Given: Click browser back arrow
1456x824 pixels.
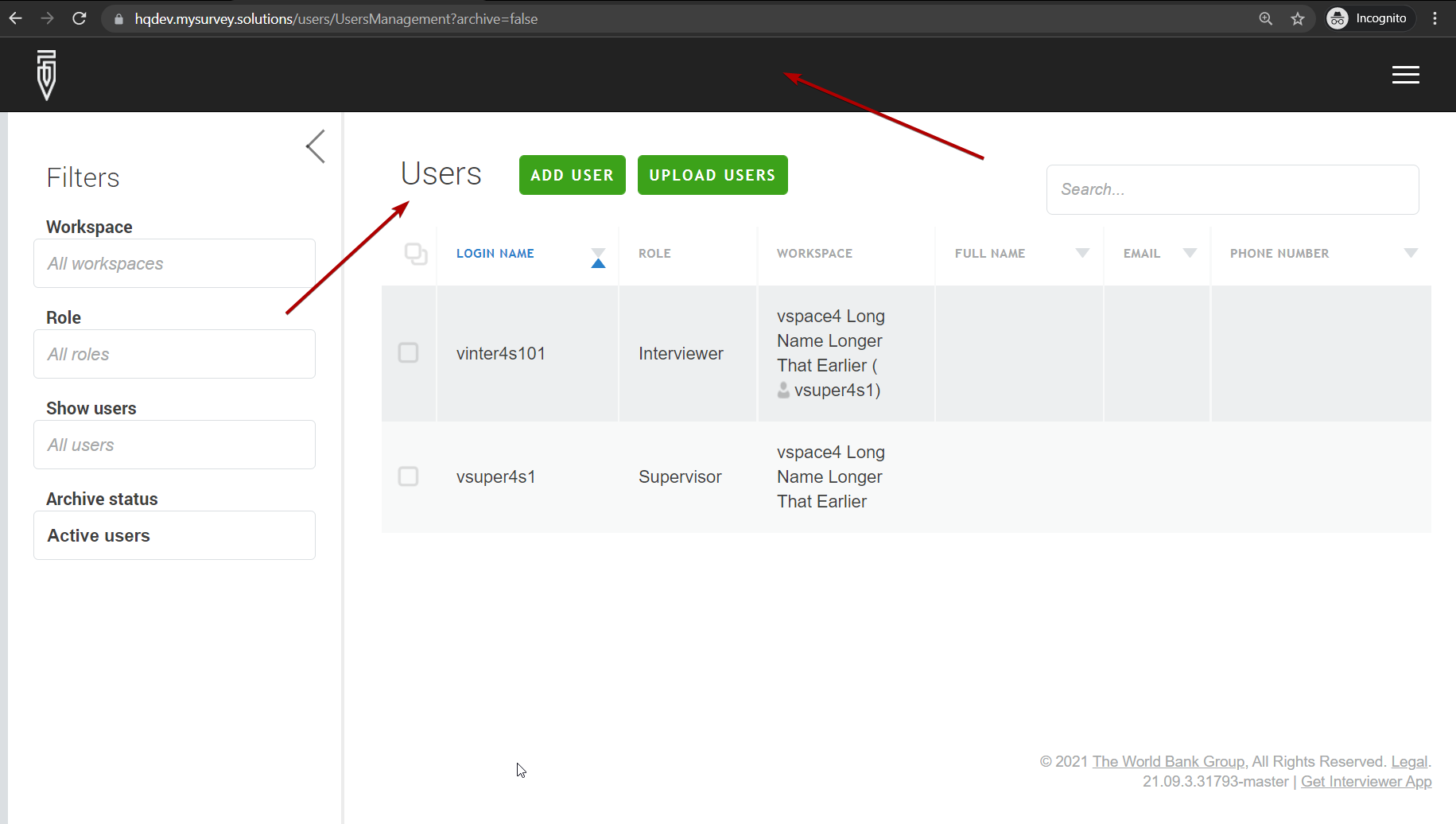Looking at the screenshot, I should pos(16,18).
